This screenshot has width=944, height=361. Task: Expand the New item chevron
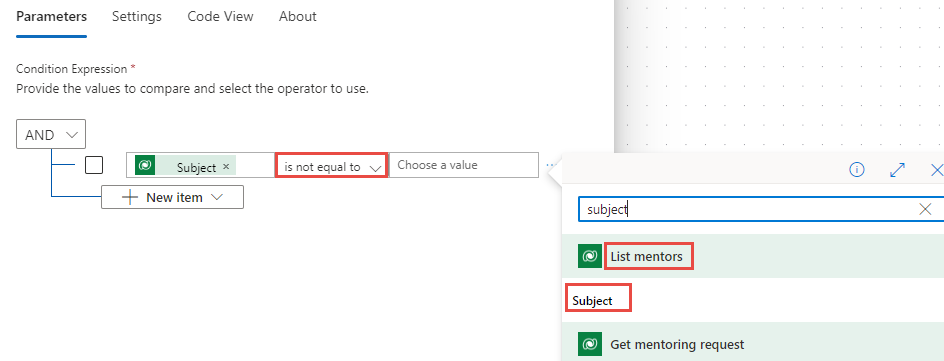[x=217, y=197]
